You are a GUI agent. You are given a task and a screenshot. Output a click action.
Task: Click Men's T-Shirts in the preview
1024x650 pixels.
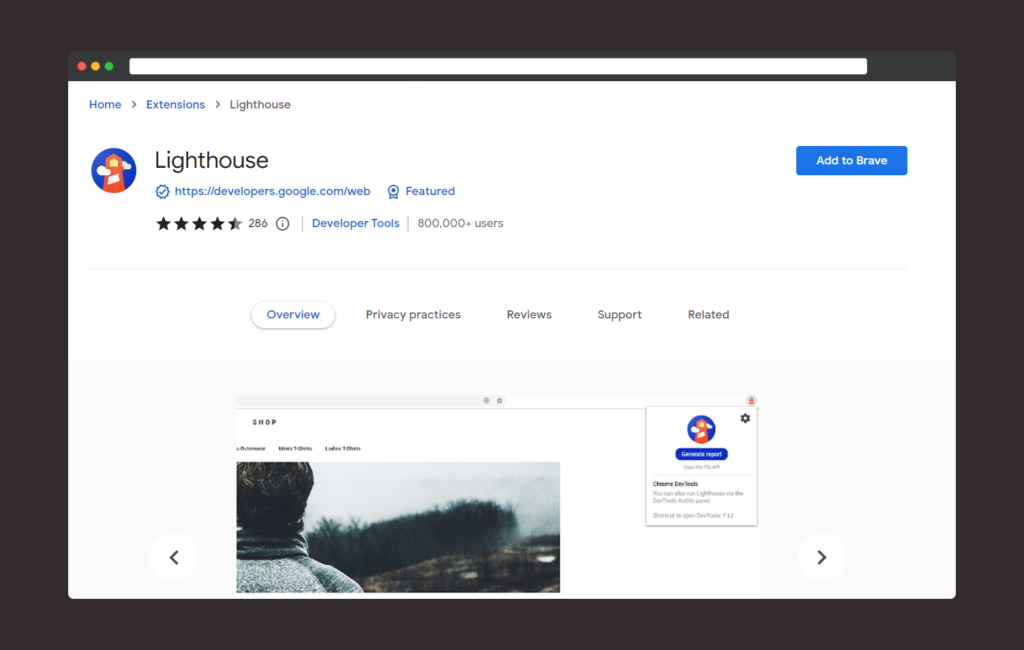coord(295,449)
